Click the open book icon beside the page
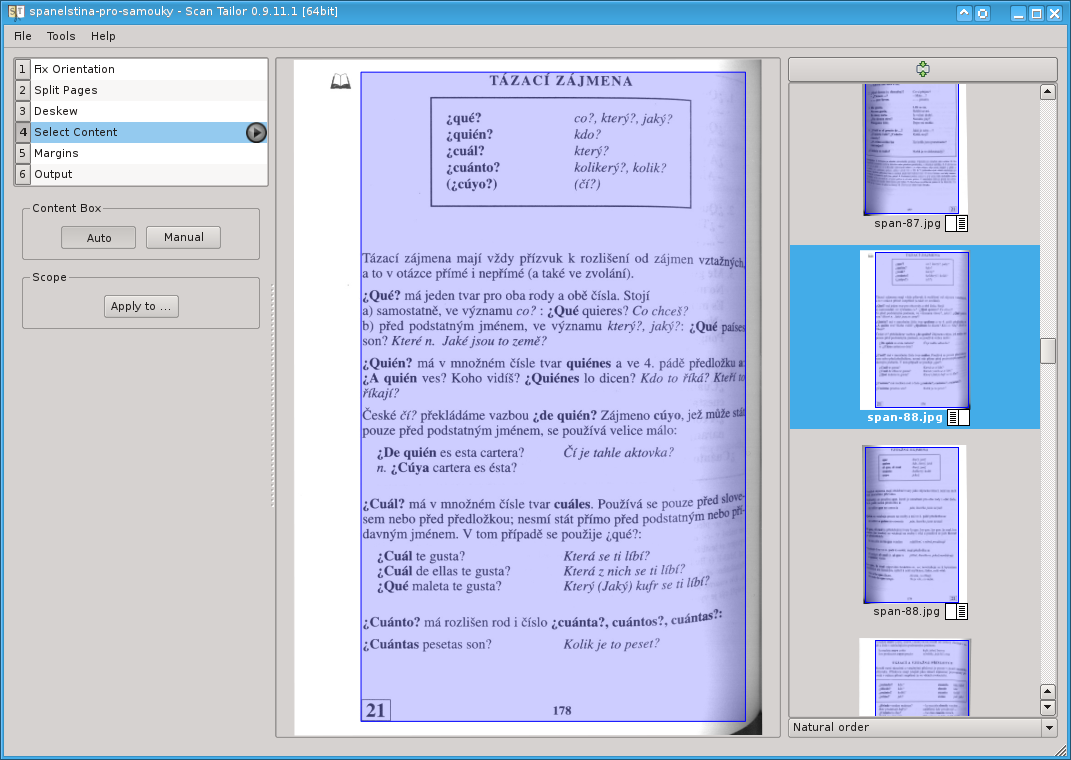The image size is (1071, 760). 340,82
